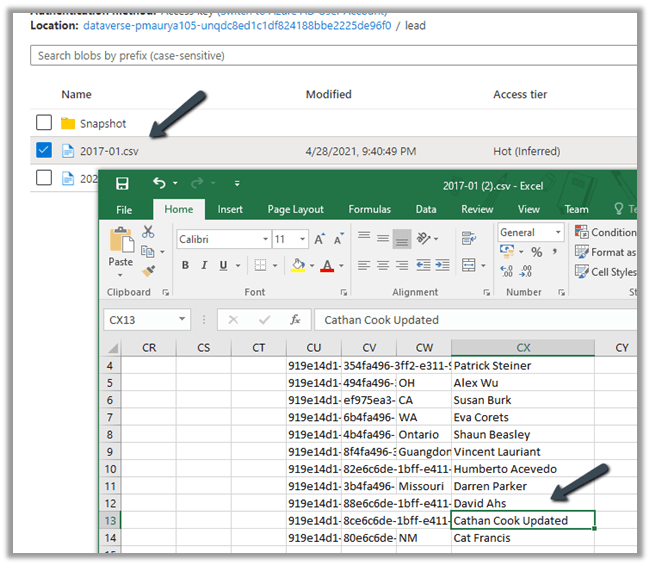The image size is (650, 566).
Task: Open the Name Box dropdown arrow
Action: click(182, 320)
